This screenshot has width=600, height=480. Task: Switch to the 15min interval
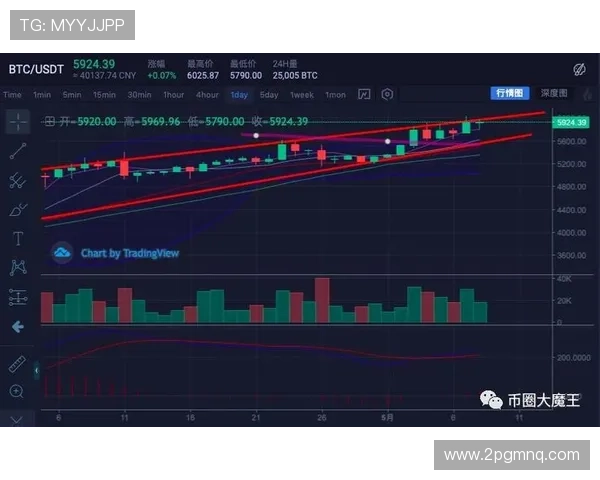tap(104, 95)
